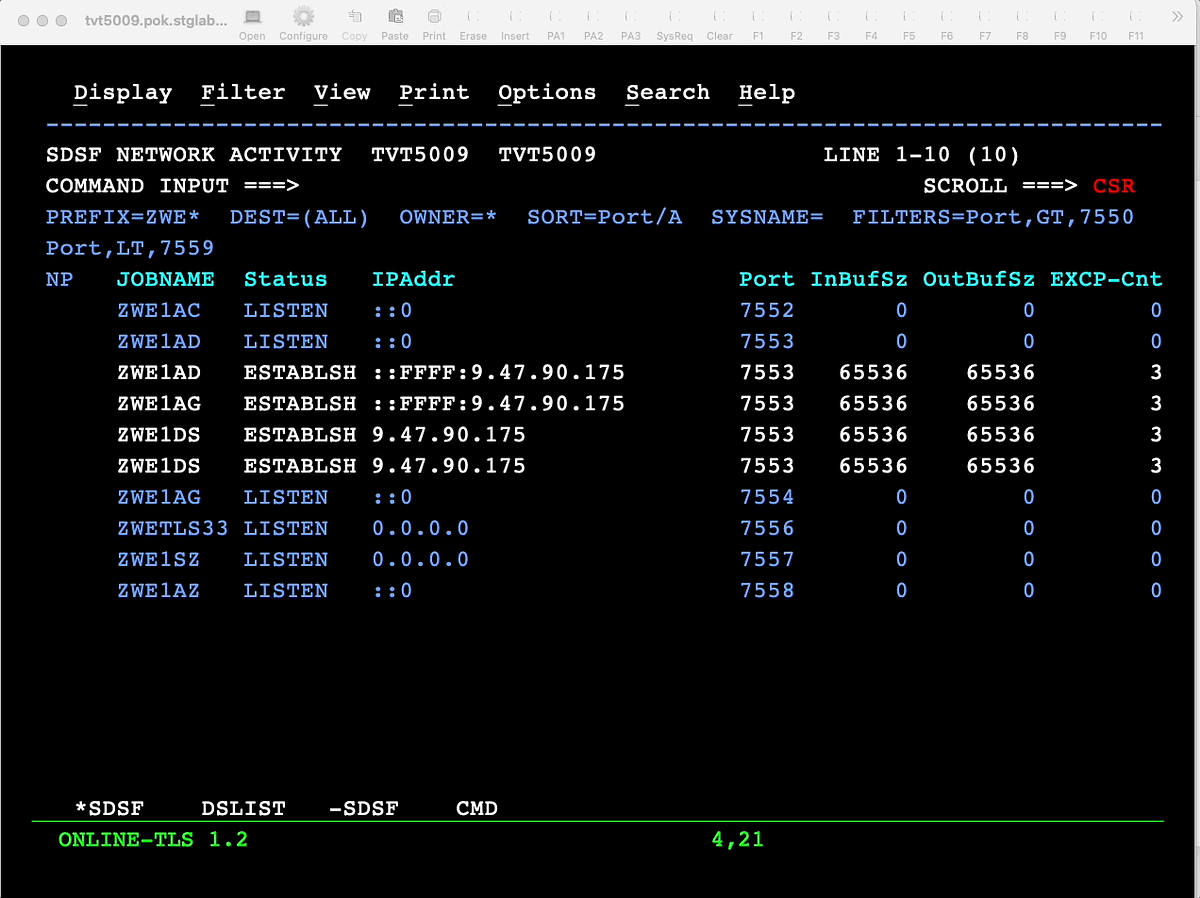Click port 7558 value
Screen dimensions: 1200x898
767,590
